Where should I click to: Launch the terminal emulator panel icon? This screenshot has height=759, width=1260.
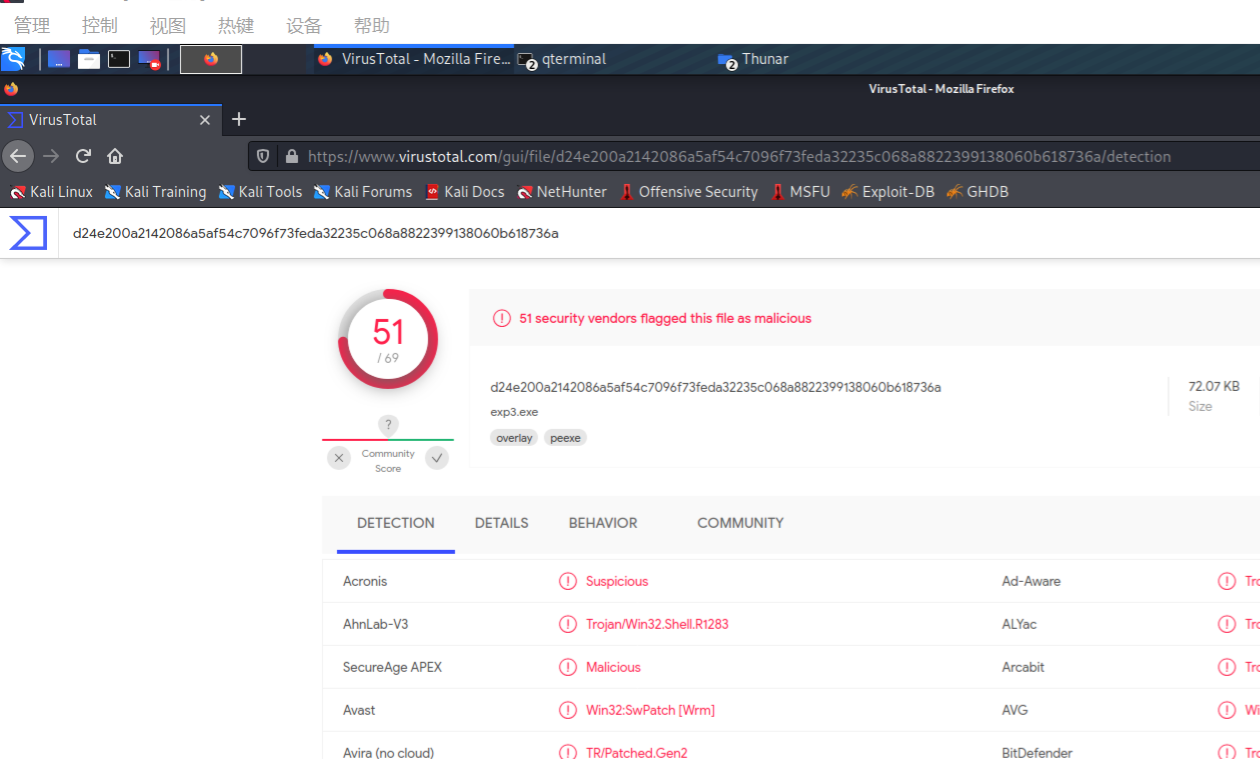(119, 59)
